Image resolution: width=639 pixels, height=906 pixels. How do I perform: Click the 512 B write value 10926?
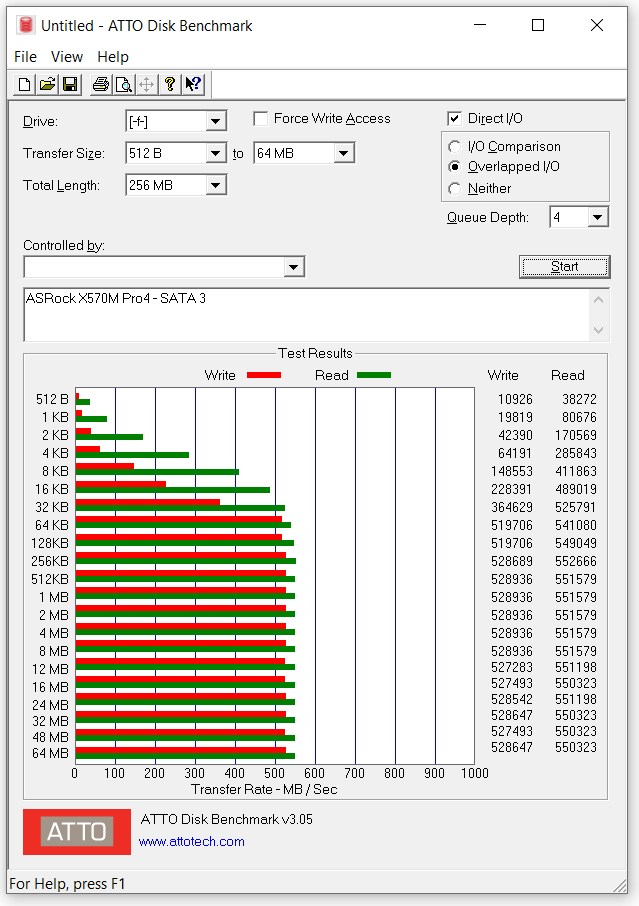(515, 399)
